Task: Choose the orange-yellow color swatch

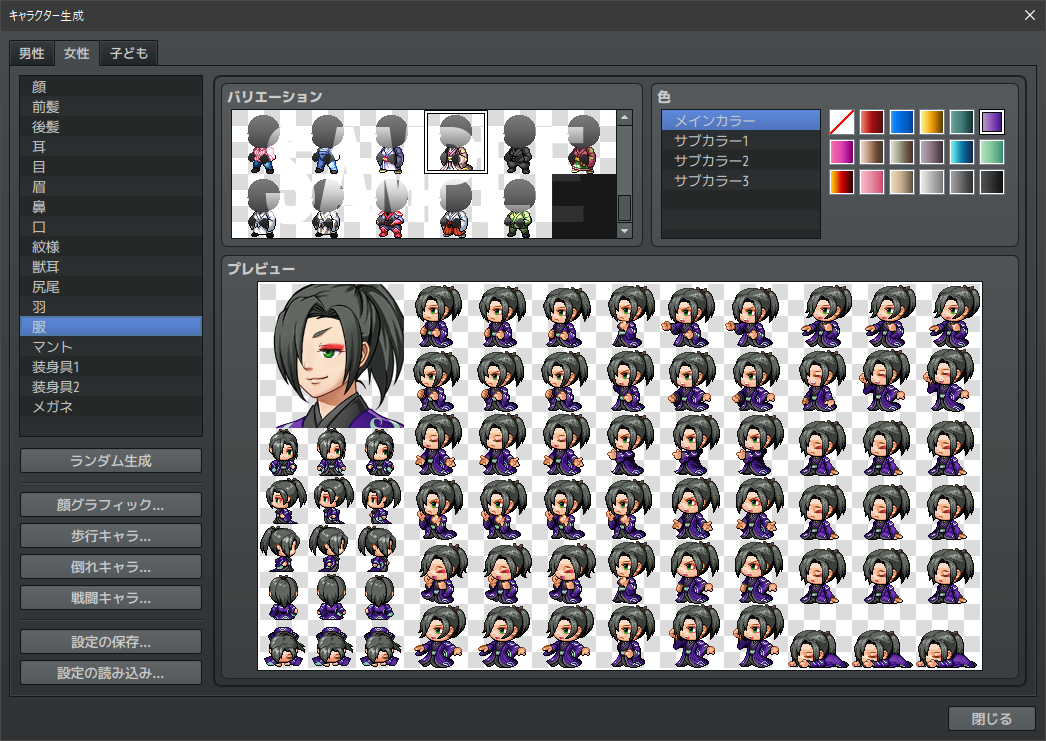Action: (x=932, y=122)
